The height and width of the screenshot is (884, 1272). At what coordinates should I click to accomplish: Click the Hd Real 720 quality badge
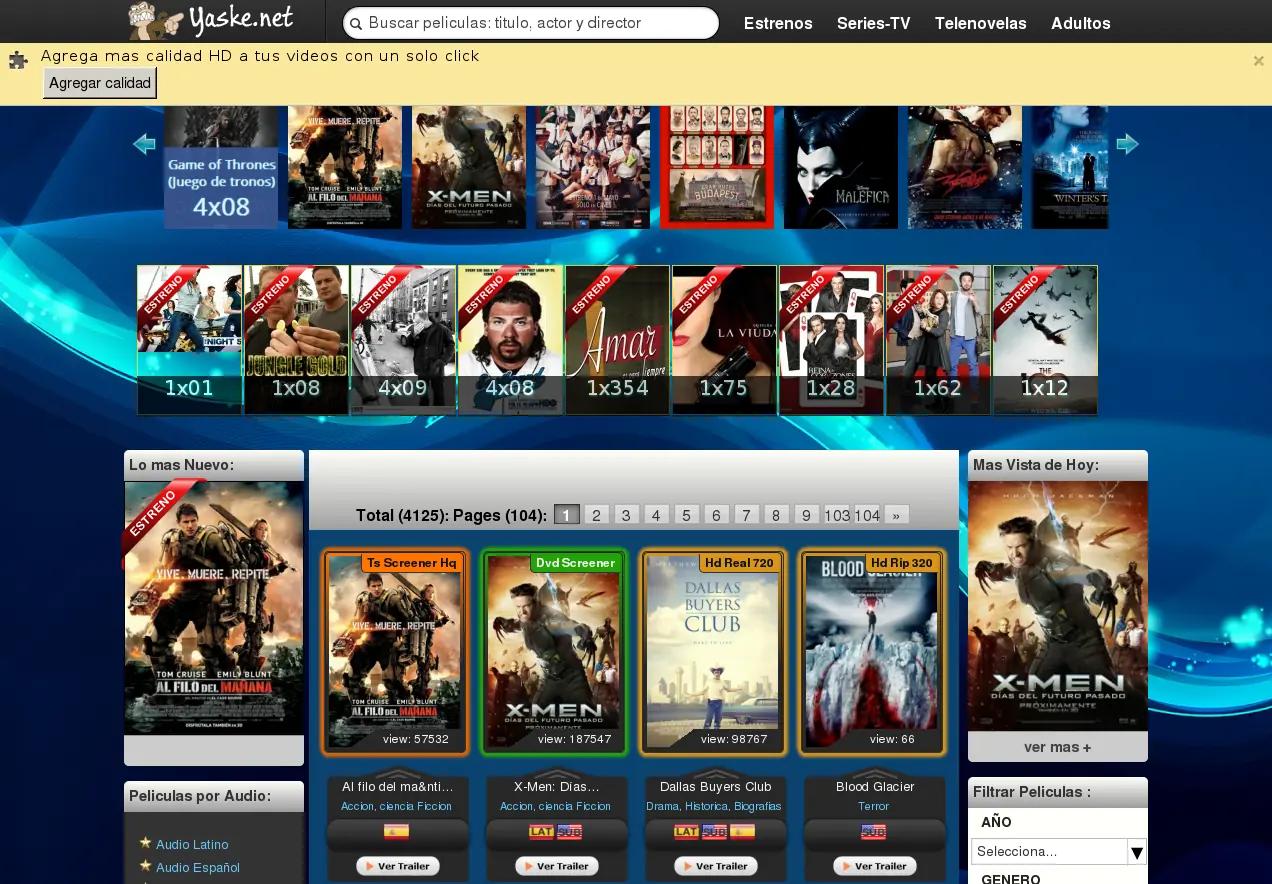pos(739,563)
